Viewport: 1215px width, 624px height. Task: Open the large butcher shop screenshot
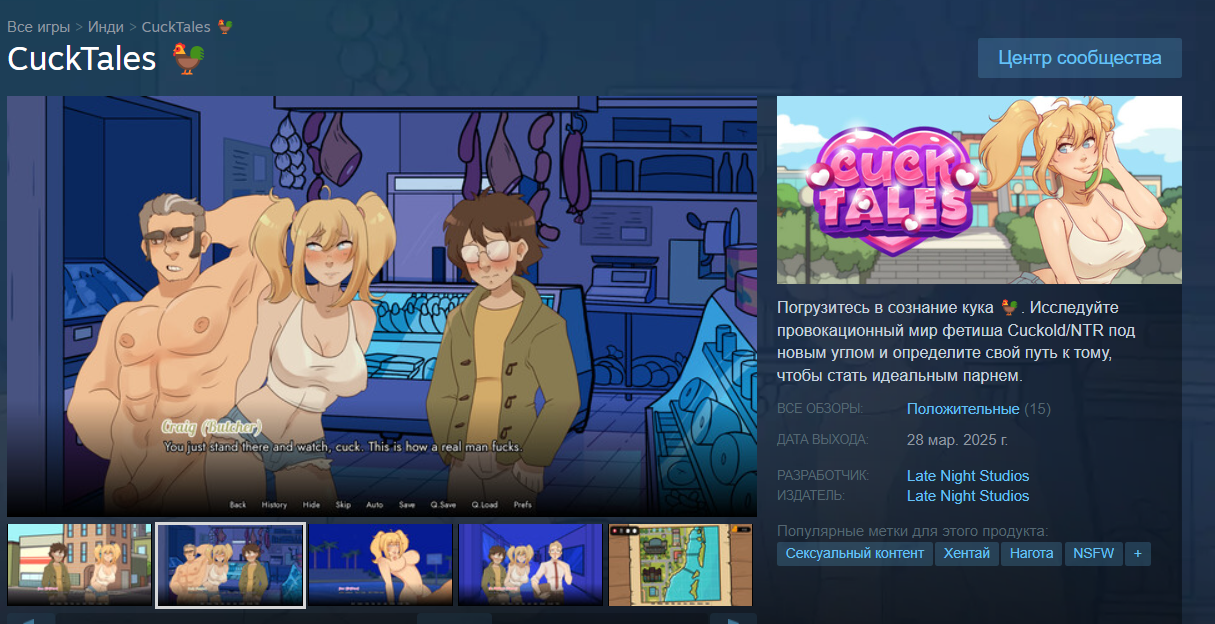point(382,306)
